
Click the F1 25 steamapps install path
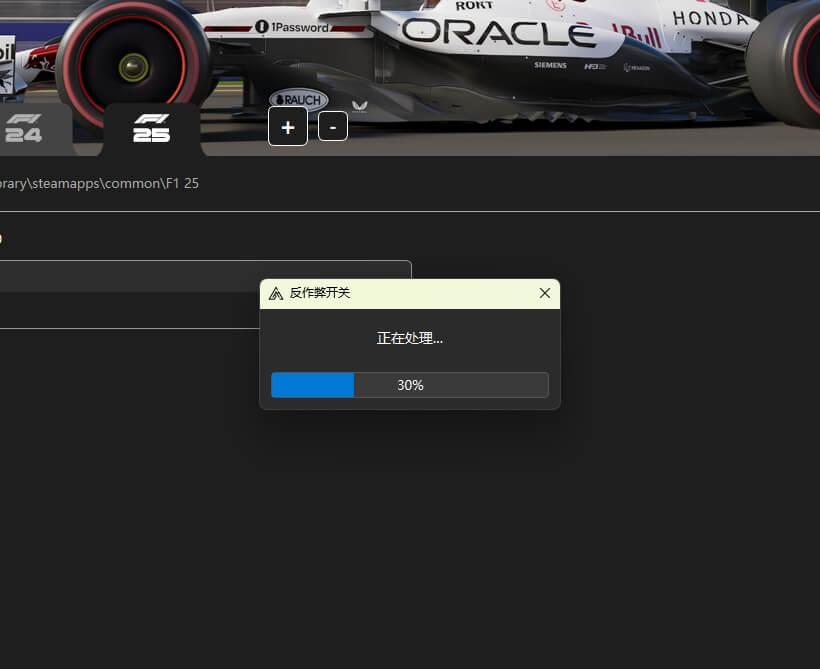[99, 184]
